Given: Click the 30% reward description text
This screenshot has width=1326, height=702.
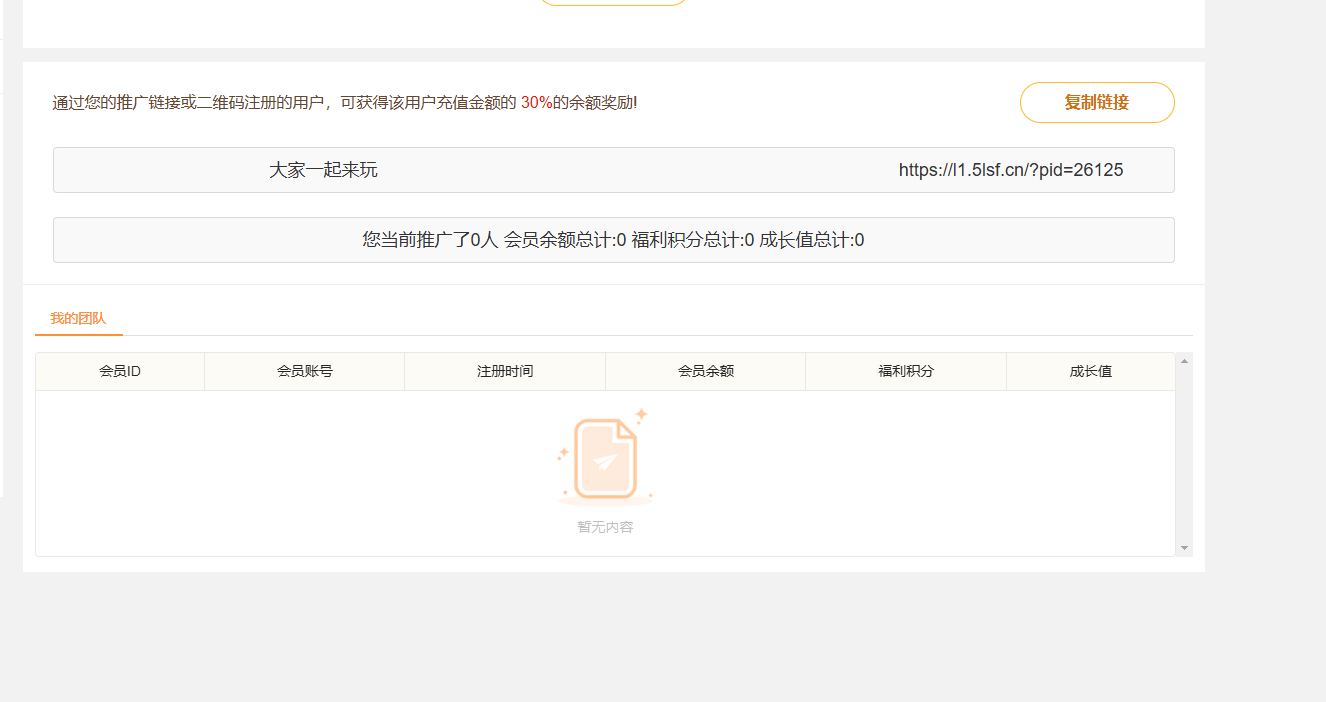Looking at the screenshot, I should coord(345,102).
